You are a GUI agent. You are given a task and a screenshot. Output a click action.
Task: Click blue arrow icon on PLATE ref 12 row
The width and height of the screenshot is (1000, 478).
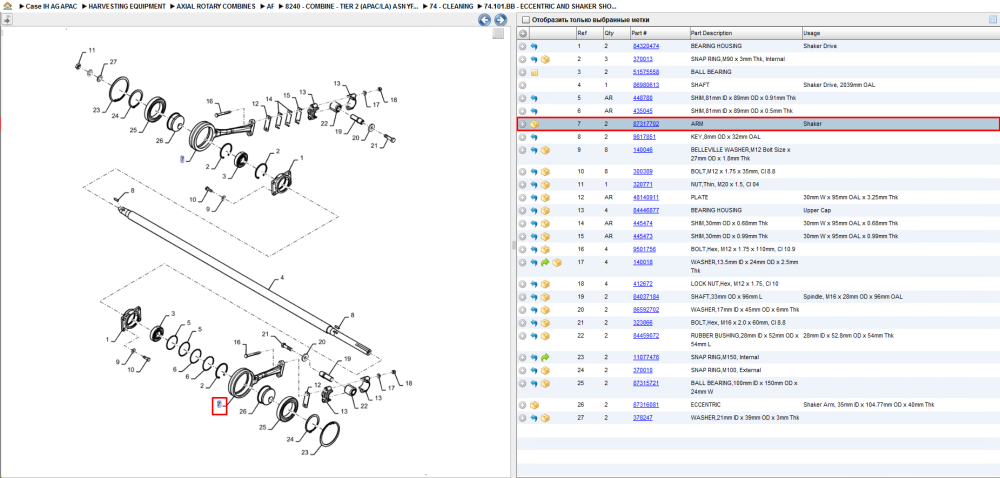pos(534,198)
